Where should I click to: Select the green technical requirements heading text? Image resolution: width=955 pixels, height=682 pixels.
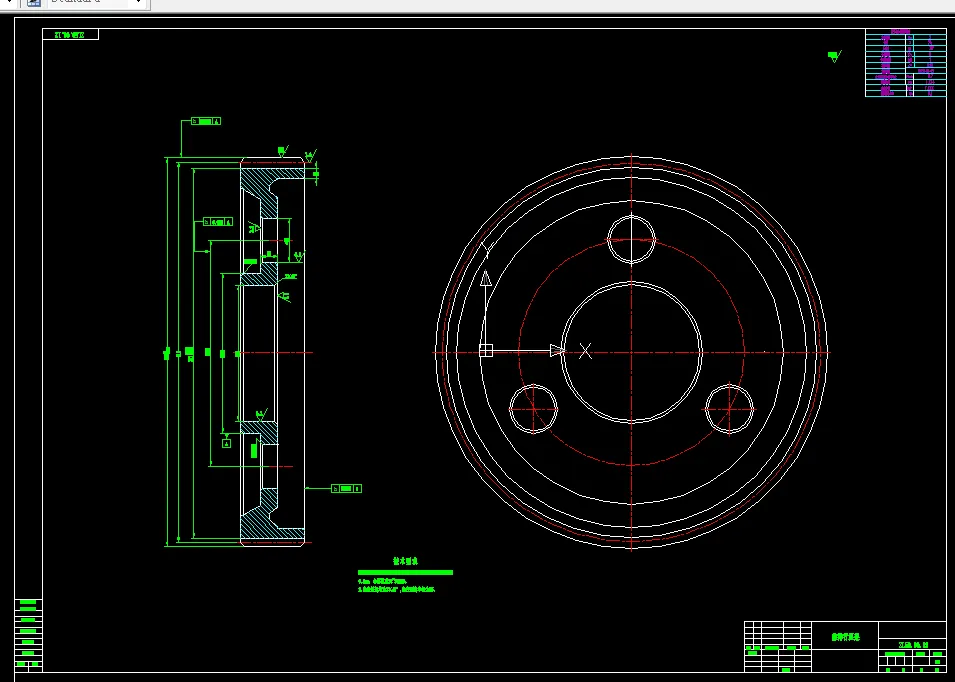tap(405, 561)
